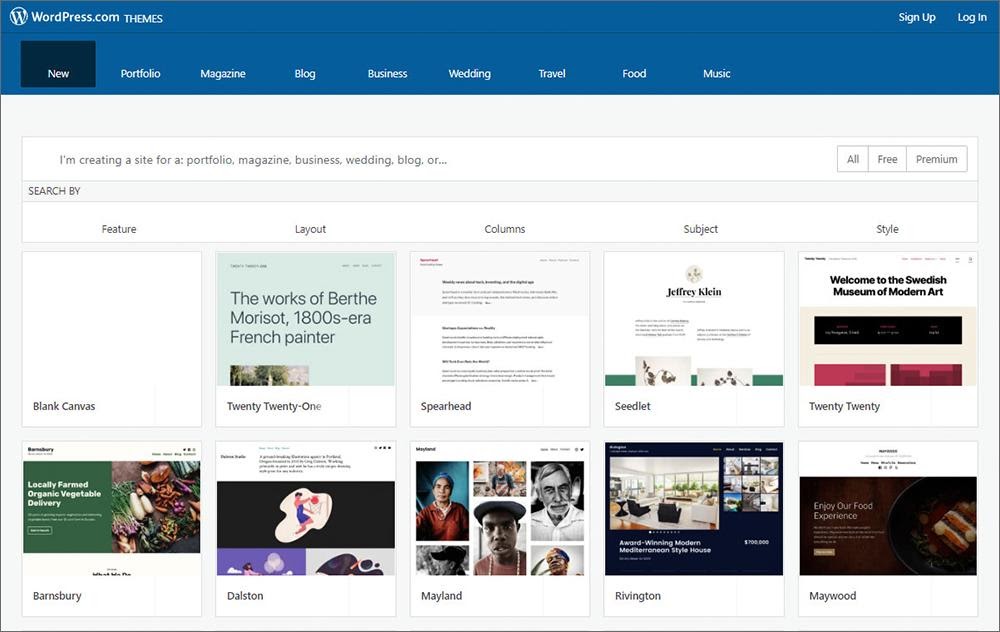
Task: Open the Dalston theme preview
Action: [x=305, y=509]
